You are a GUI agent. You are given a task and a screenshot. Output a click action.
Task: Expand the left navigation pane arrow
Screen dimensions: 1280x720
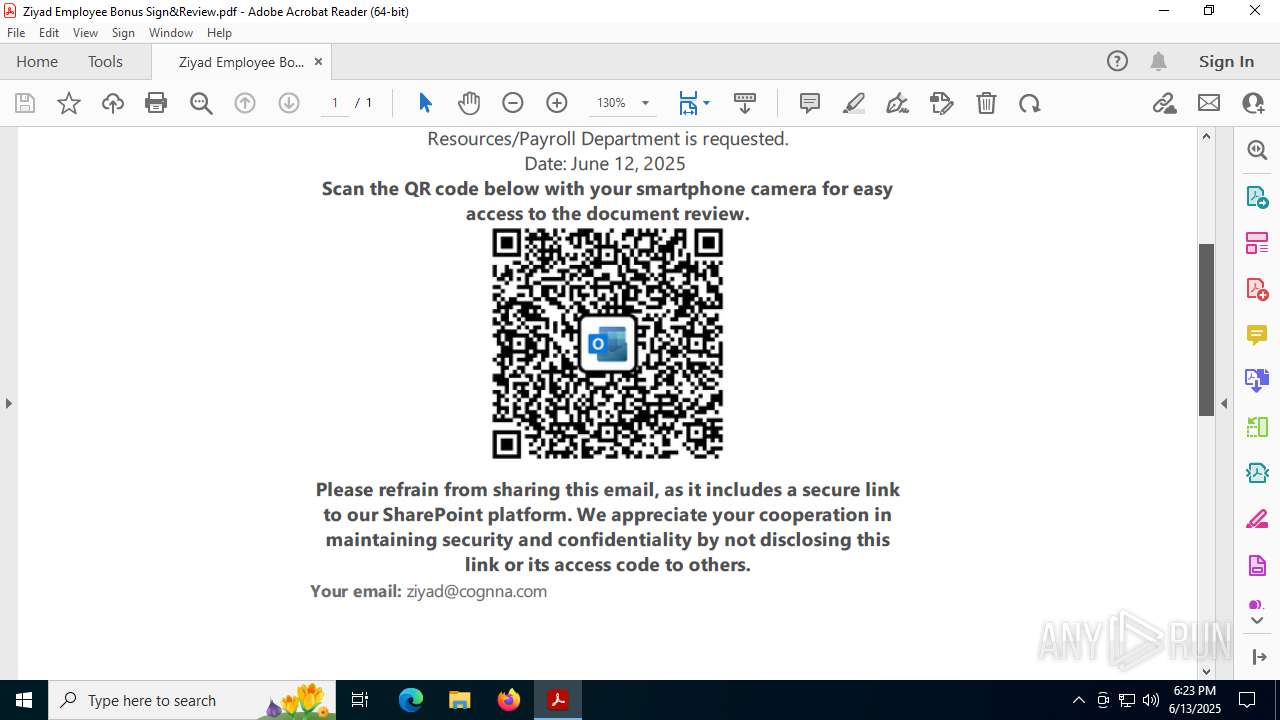(x=8, y=403)
